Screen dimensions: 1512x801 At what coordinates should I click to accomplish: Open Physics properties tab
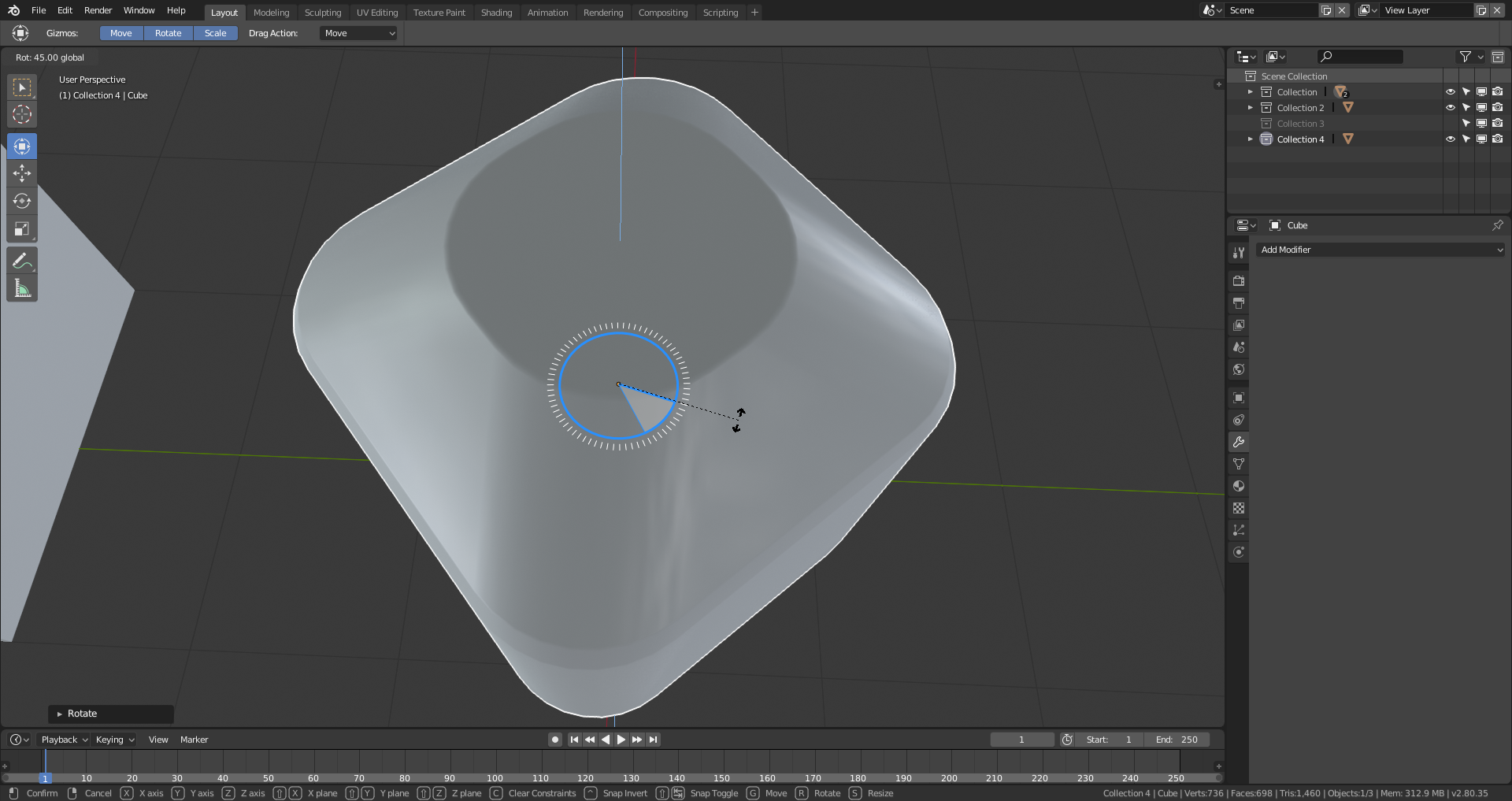click(x=1239, y=552)
